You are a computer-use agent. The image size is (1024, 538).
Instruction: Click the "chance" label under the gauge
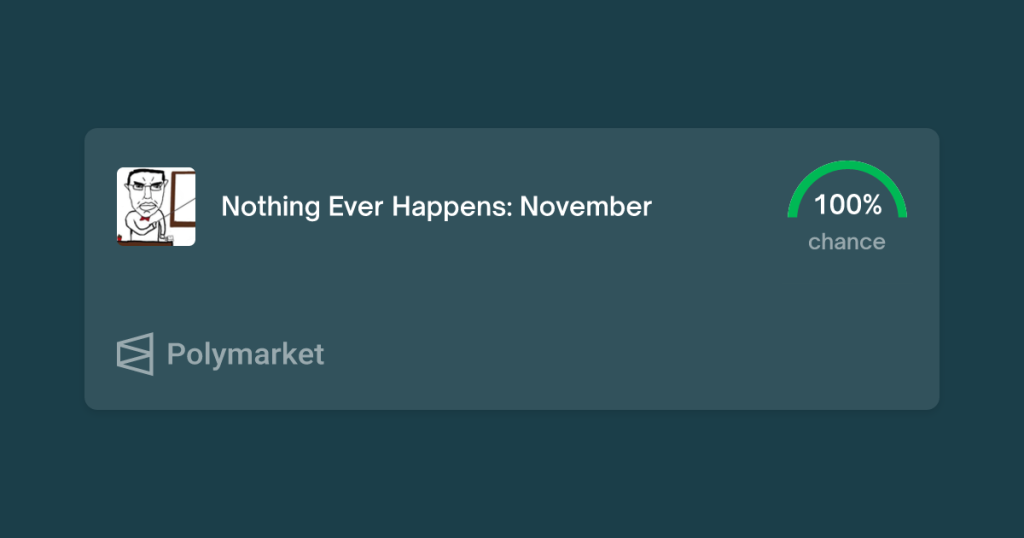(847, 242)
